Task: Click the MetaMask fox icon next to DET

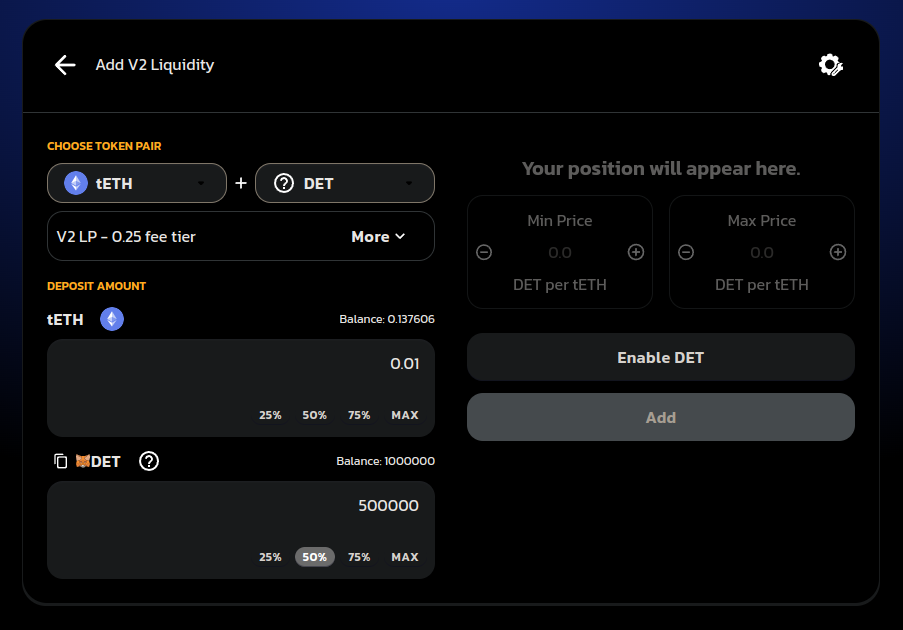Action: pyautogui.click(x=83, y=461)
